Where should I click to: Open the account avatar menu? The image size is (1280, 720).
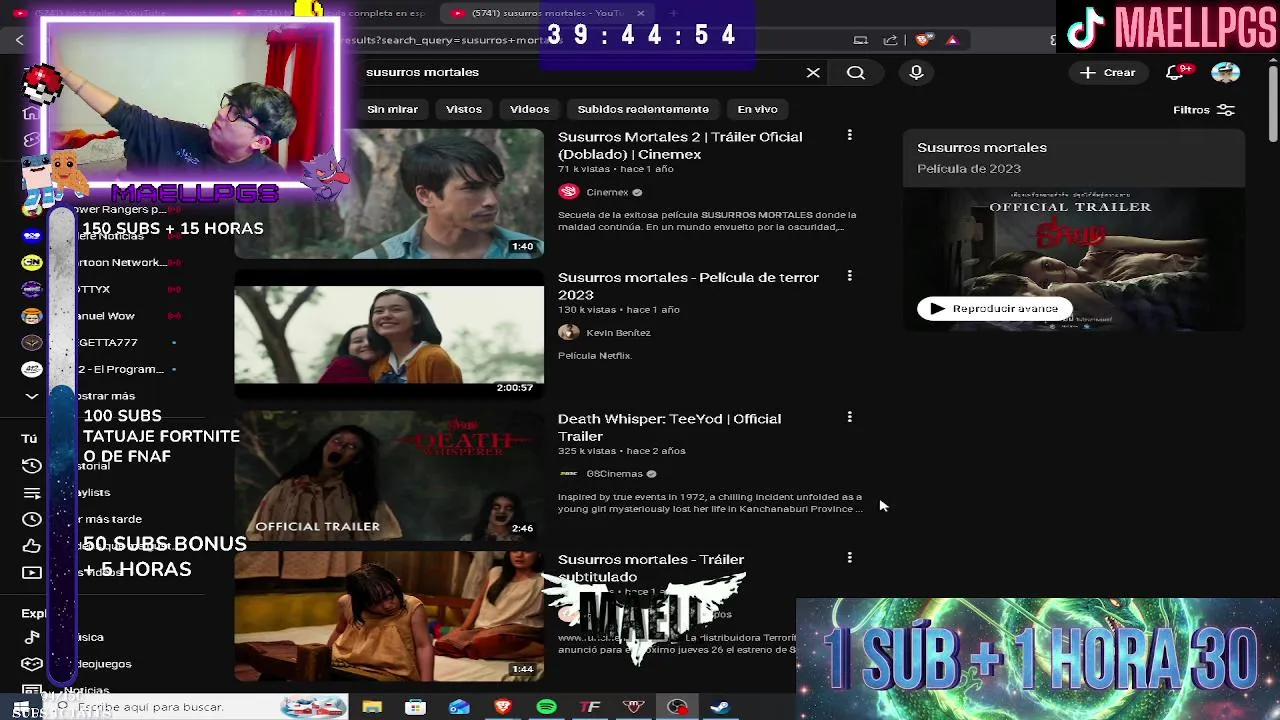click(1225, 72)
